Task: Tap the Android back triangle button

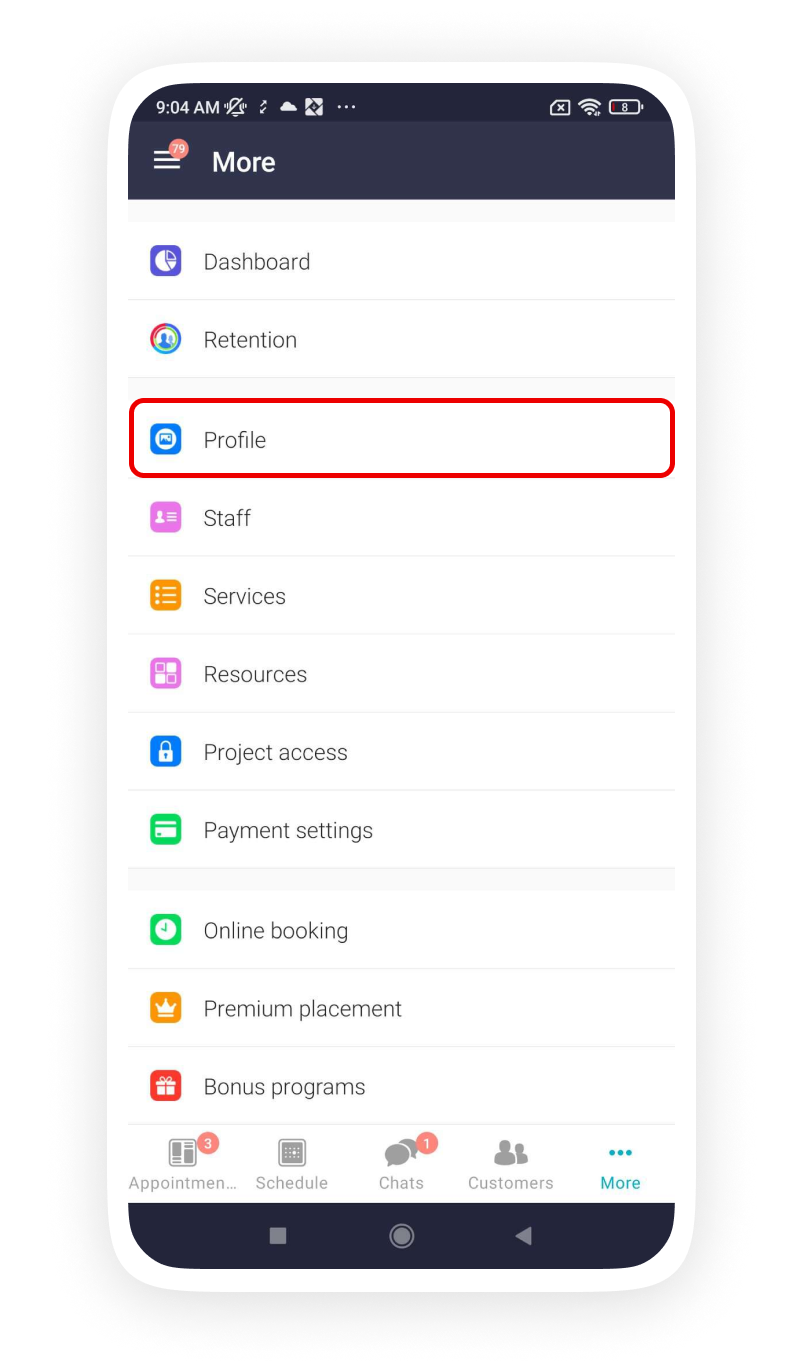Action: point(523,1236)
